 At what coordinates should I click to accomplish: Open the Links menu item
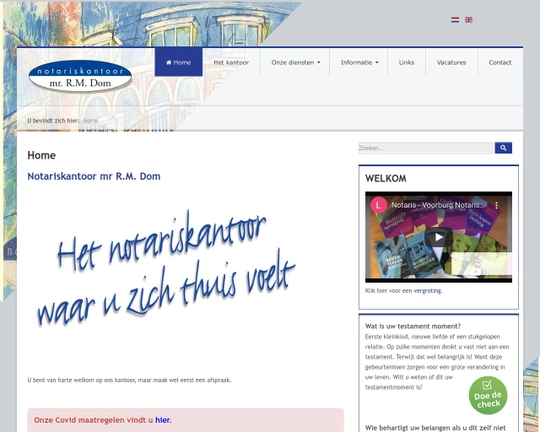(x=406, y=62)
